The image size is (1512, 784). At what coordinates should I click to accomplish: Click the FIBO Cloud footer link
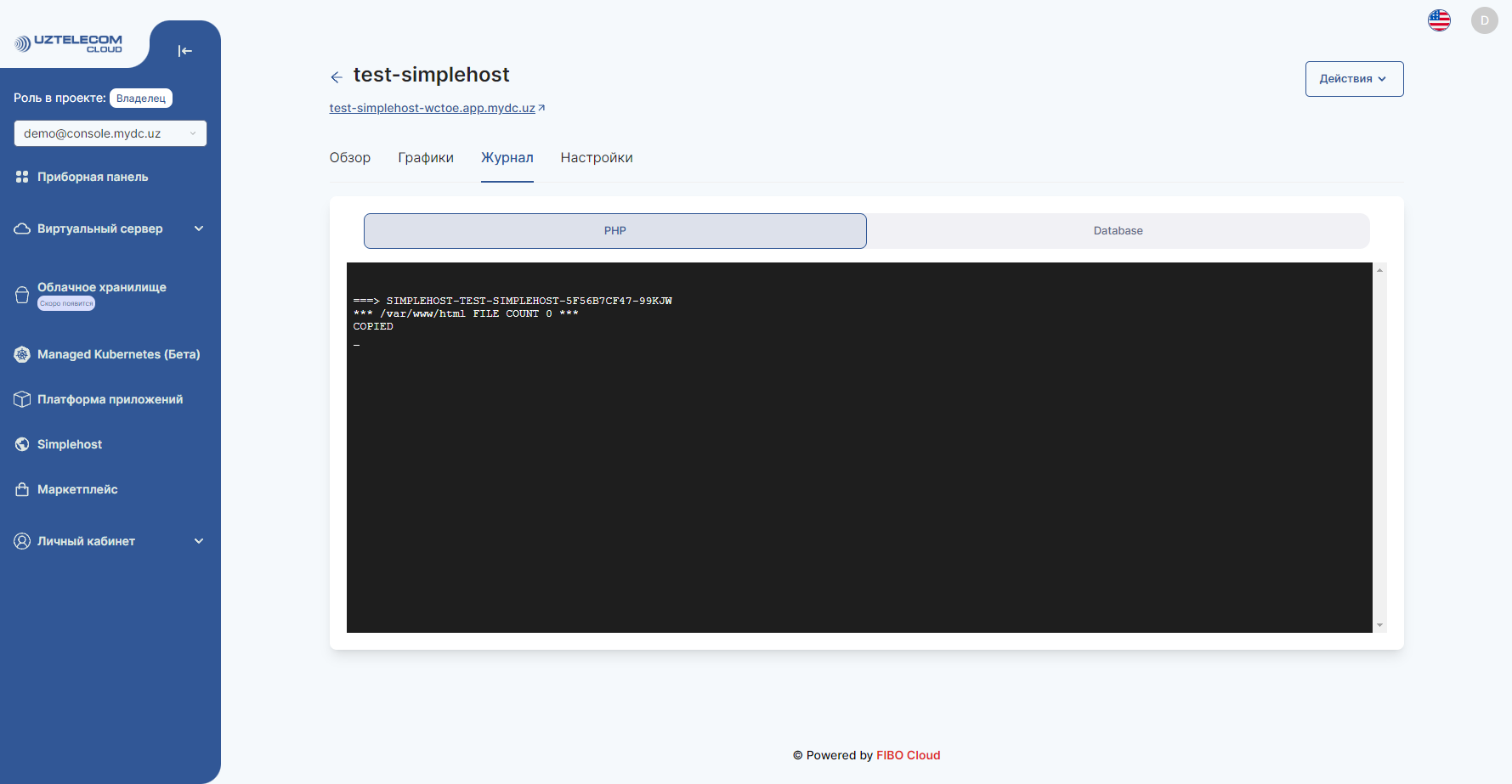[908, 755]
